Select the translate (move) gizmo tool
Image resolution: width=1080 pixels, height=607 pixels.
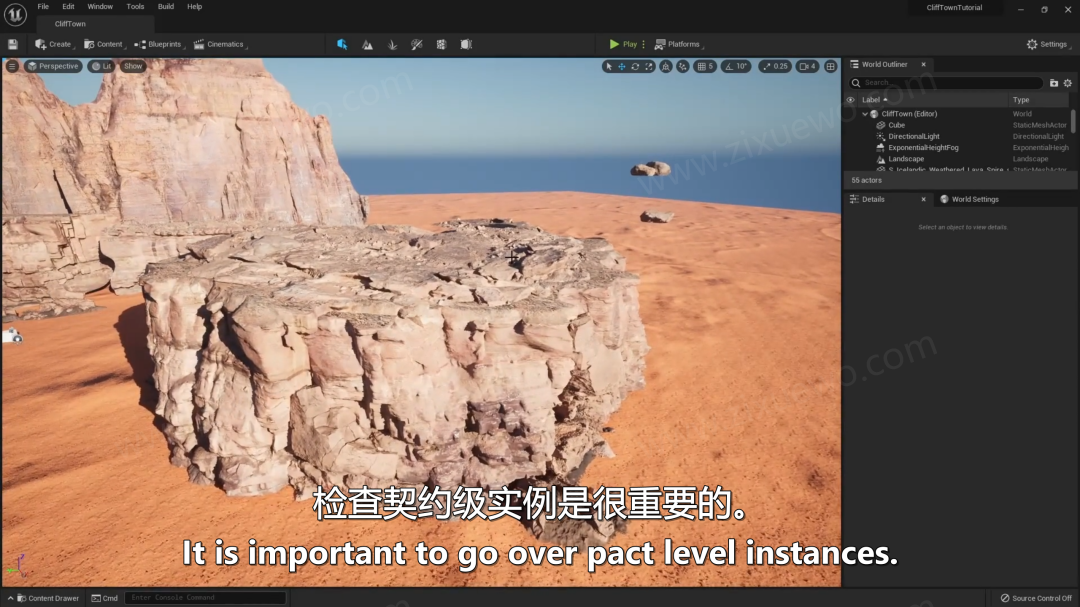[621, 66]
